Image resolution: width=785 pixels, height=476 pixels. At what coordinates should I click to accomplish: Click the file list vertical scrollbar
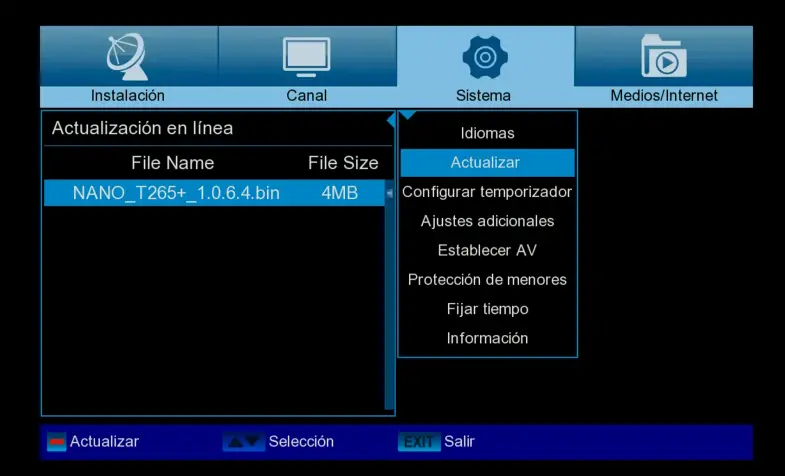pos(389,295)
